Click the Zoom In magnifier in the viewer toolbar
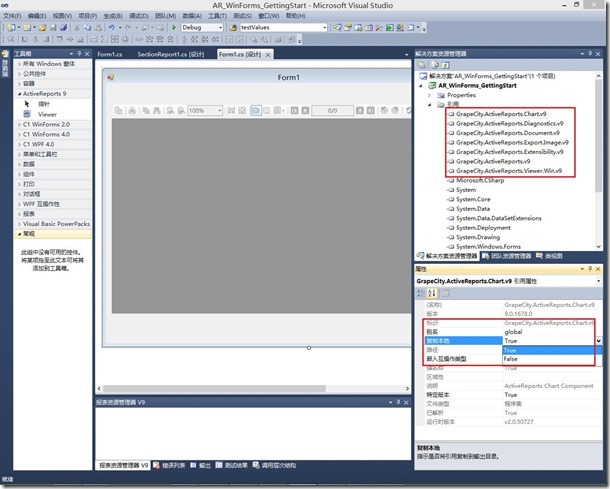Viewport: 610px width, 489px height. point(181,110)
